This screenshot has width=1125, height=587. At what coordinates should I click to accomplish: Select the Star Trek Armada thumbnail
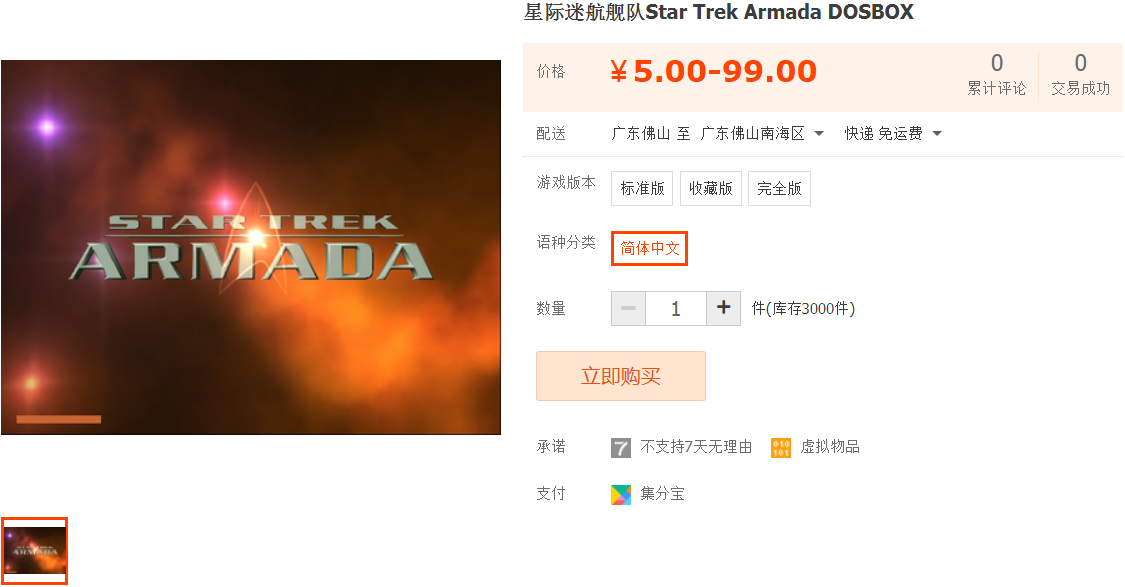[34, 550]
